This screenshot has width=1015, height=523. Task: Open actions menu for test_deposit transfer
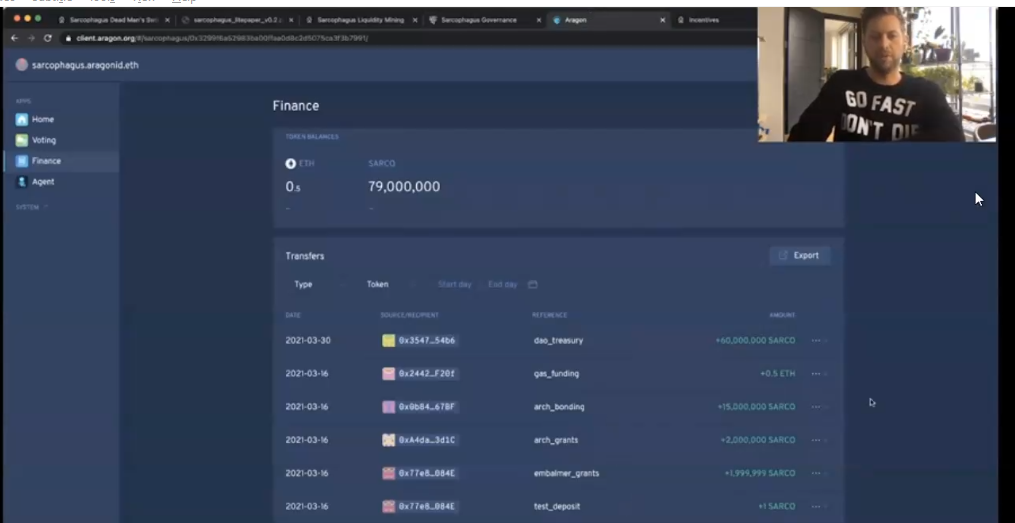(816, 506)
